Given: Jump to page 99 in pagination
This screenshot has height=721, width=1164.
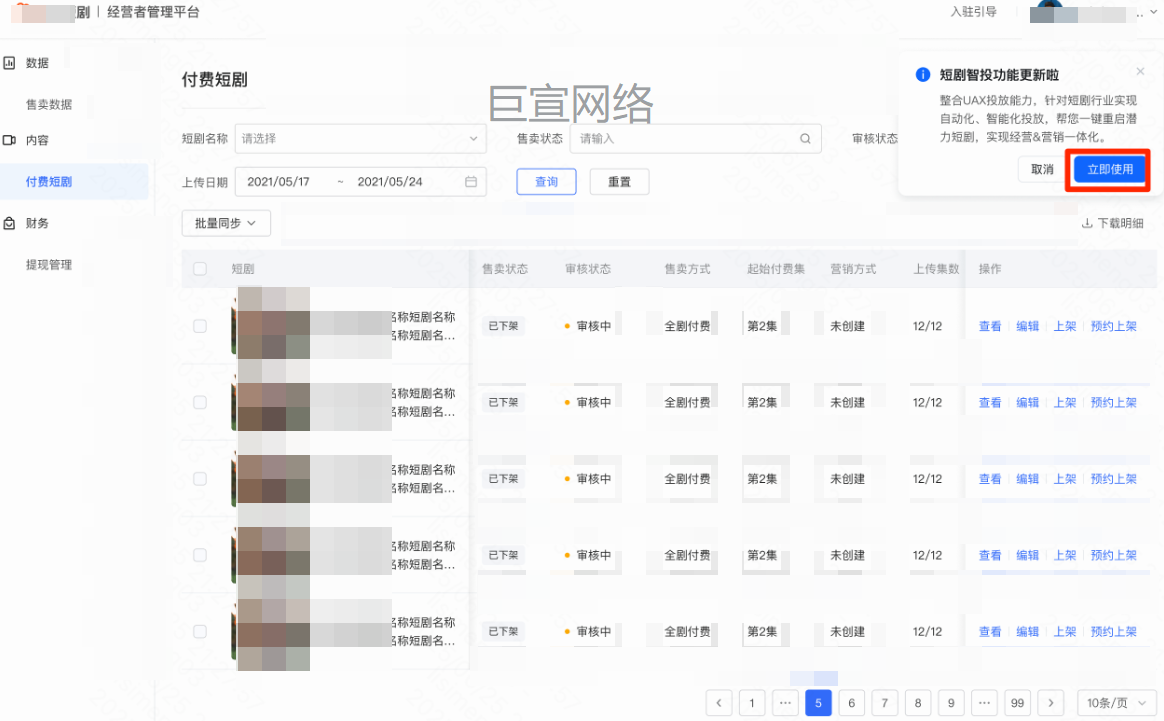Looking at the screenshot, I should coord(1017,703).
